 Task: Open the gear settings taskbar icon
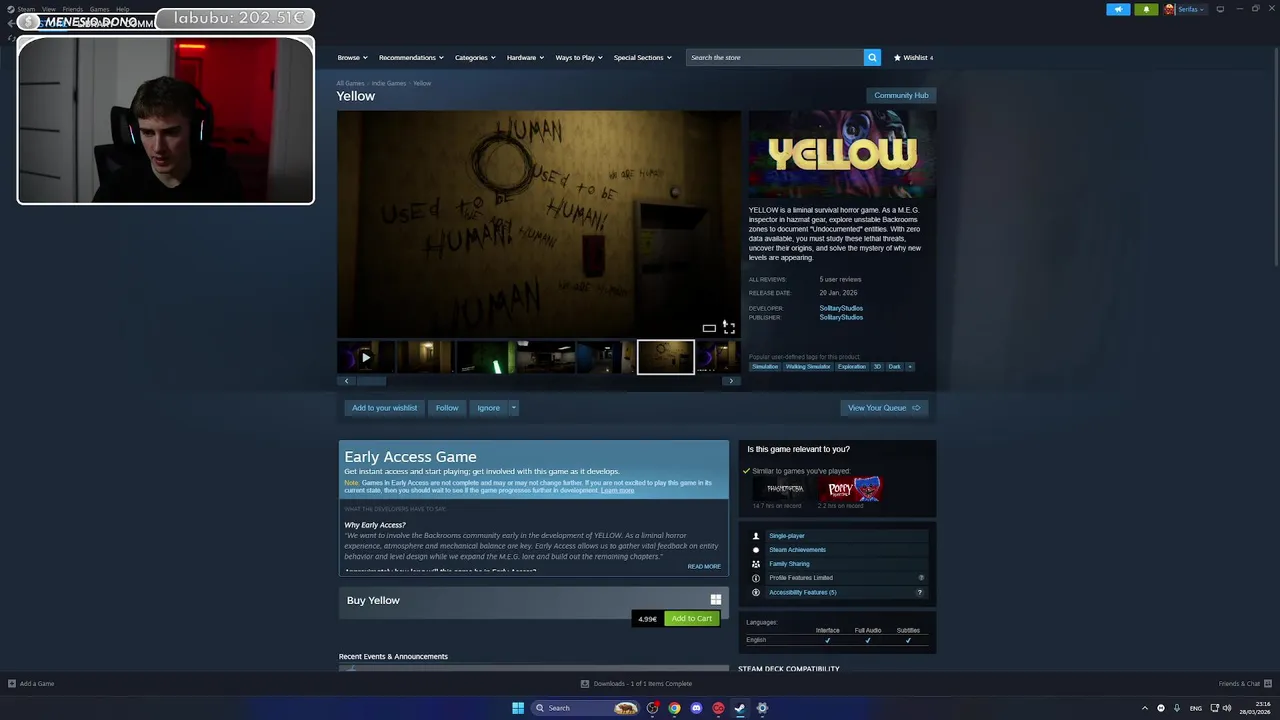coord(762,708)
